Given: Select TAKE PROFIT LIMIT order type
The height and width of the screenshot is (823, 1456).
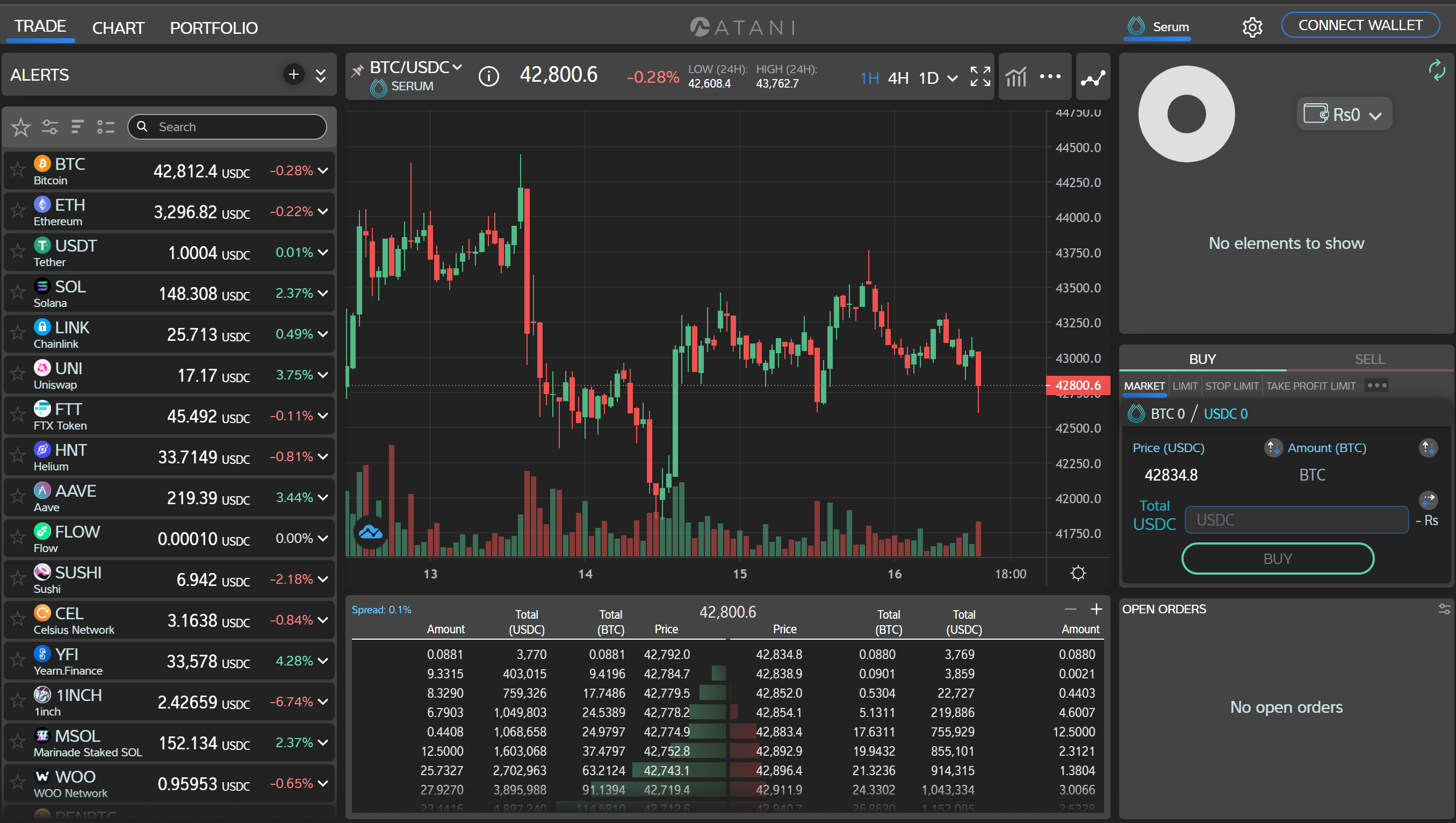Looking at the screenshot, I should [x=1311, y=387].
